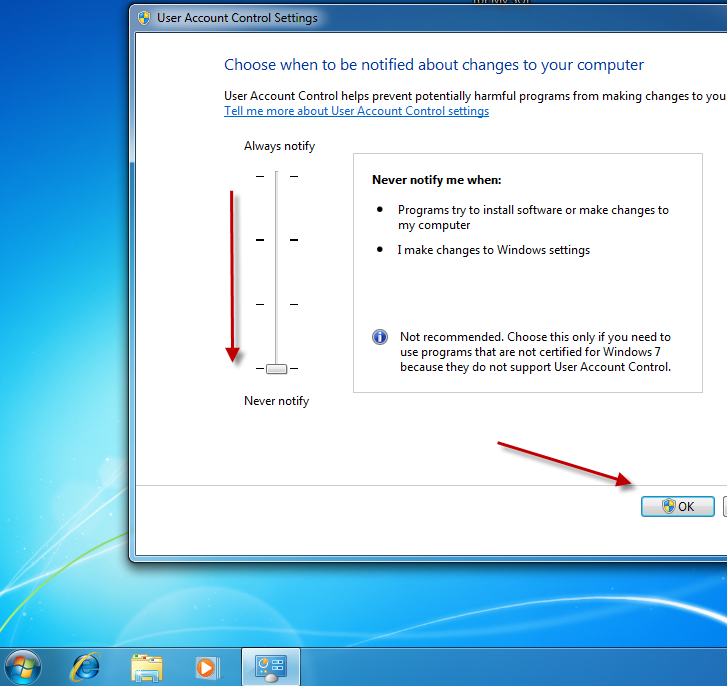Open Windows Explorer folder icon in taskbar
The height and width of the screenshot is (686, 727).
(147, 668)
